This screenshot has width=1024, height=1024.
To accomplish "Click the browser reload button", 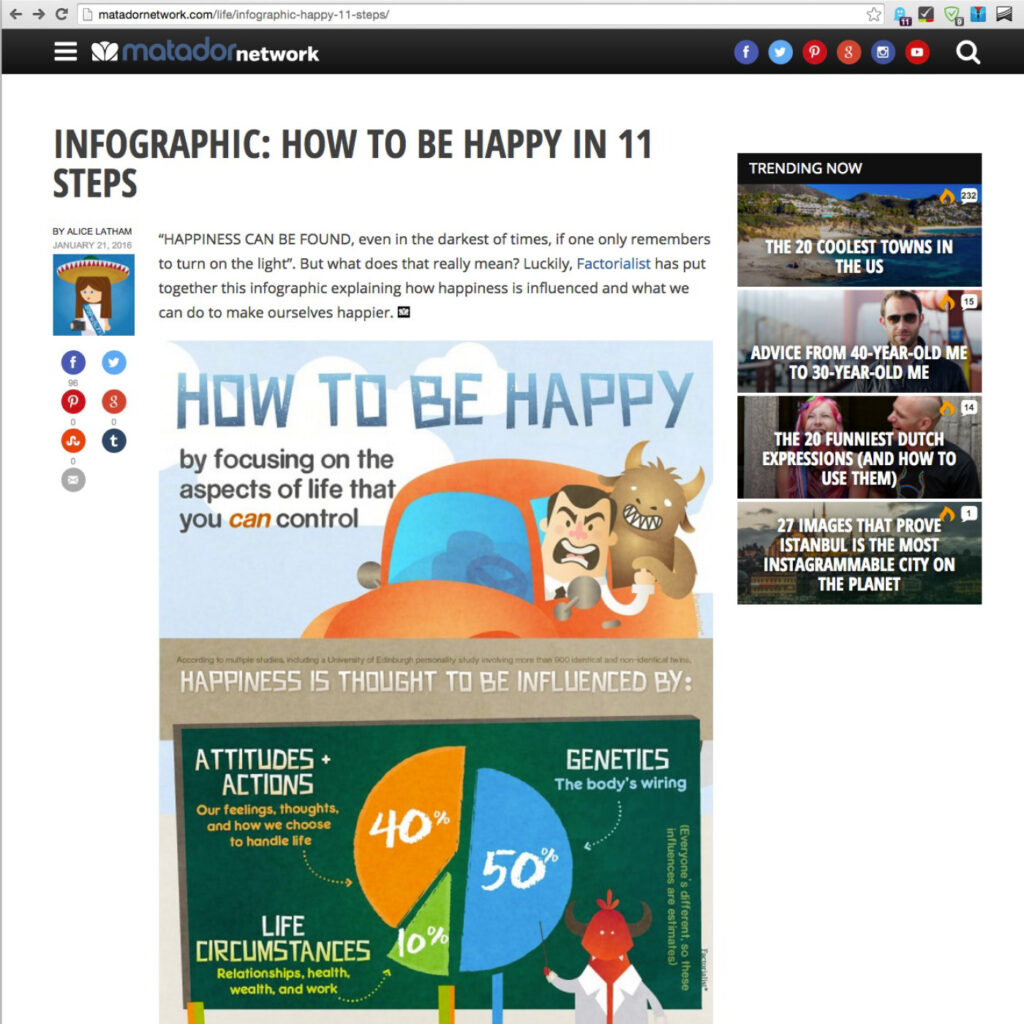I will pyautogui.click(x=61, y=14).
